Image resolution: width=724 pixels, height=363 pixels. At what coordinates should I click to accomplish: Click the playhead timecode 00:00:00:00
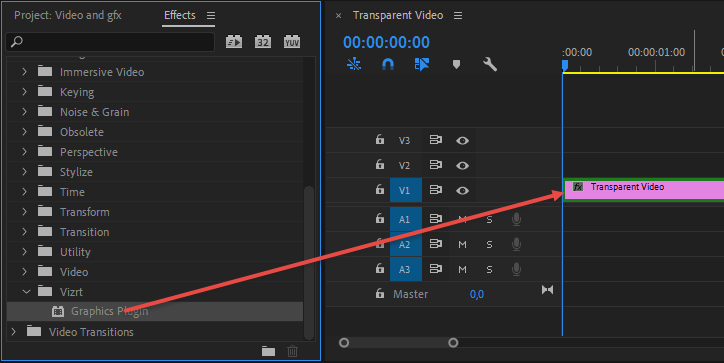point(386,42)
